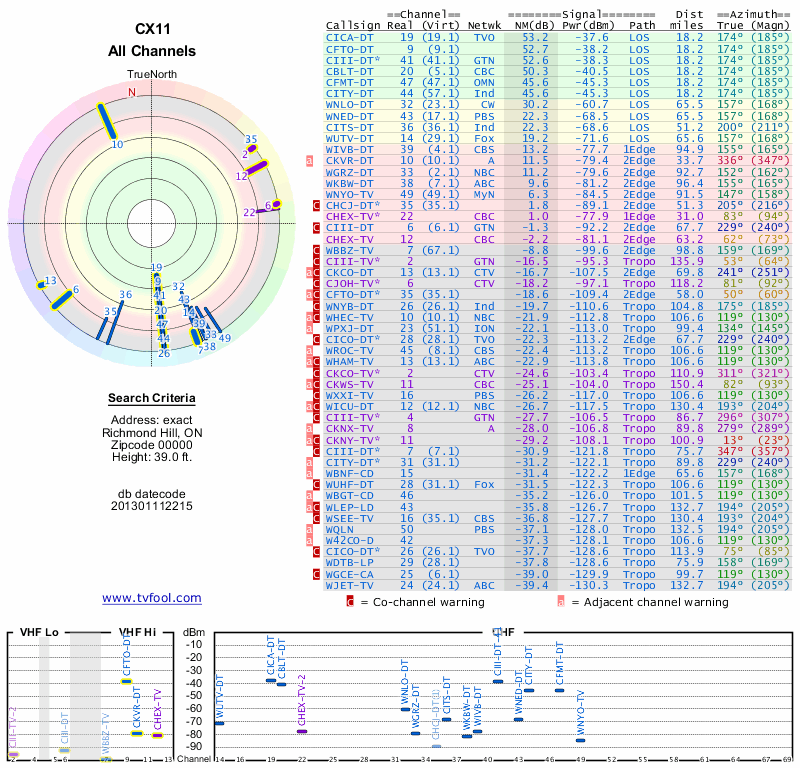Click the 'Richmond Hill, ON' address text
800x768 pixels.
click(x=152, y=433)
